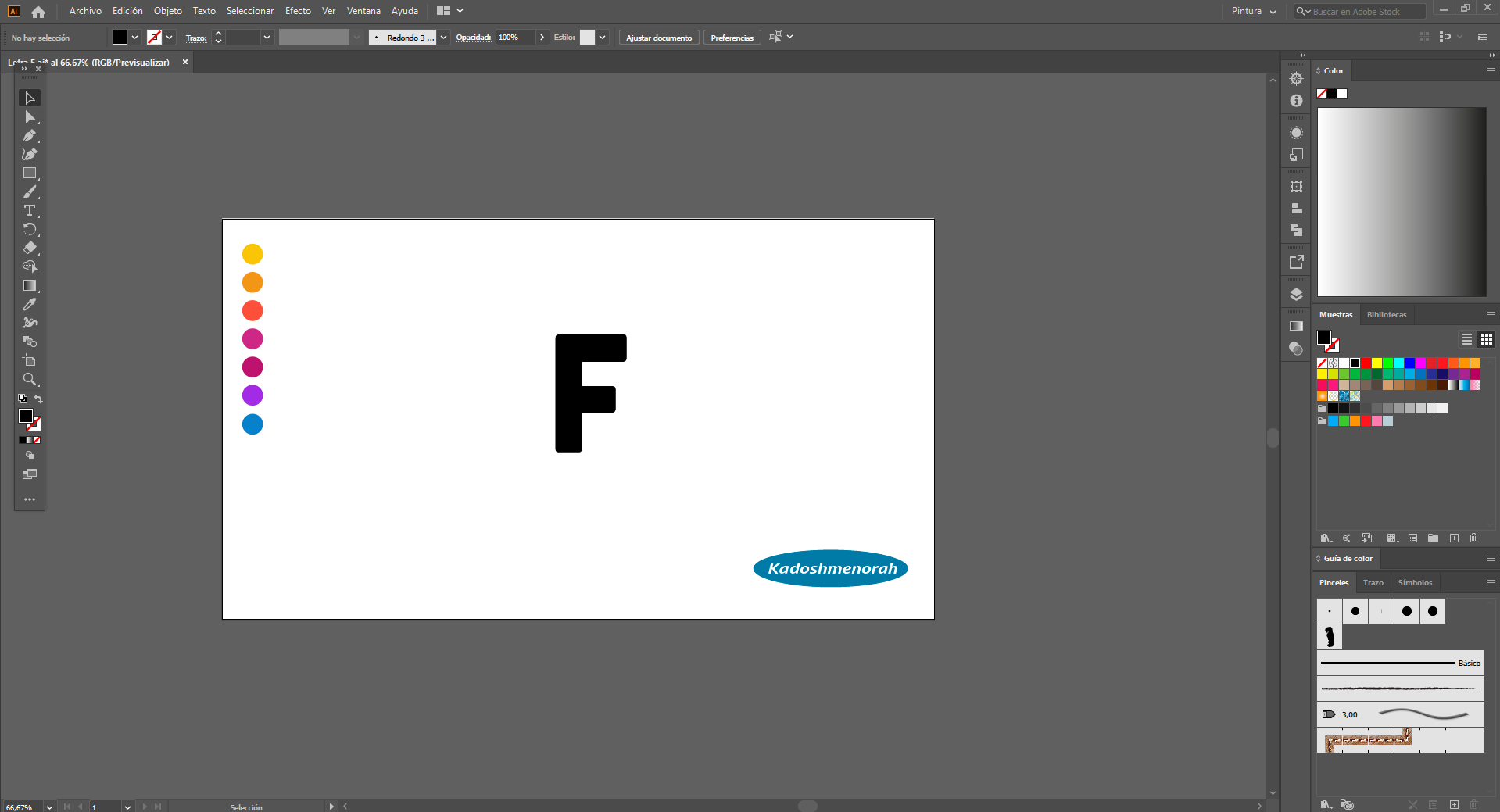Swap fill and stroke colors

tap(38, 399)
